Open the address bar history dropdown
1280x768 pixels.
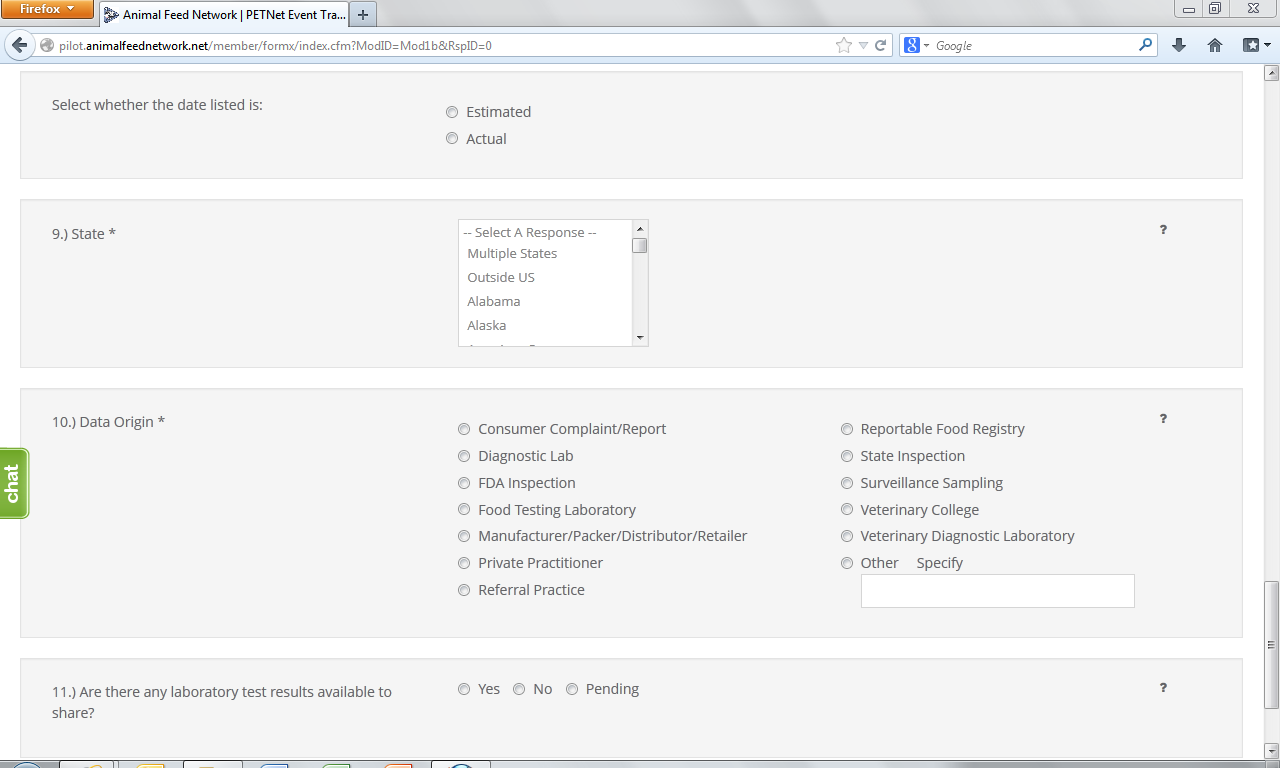(x=864, y=46)
